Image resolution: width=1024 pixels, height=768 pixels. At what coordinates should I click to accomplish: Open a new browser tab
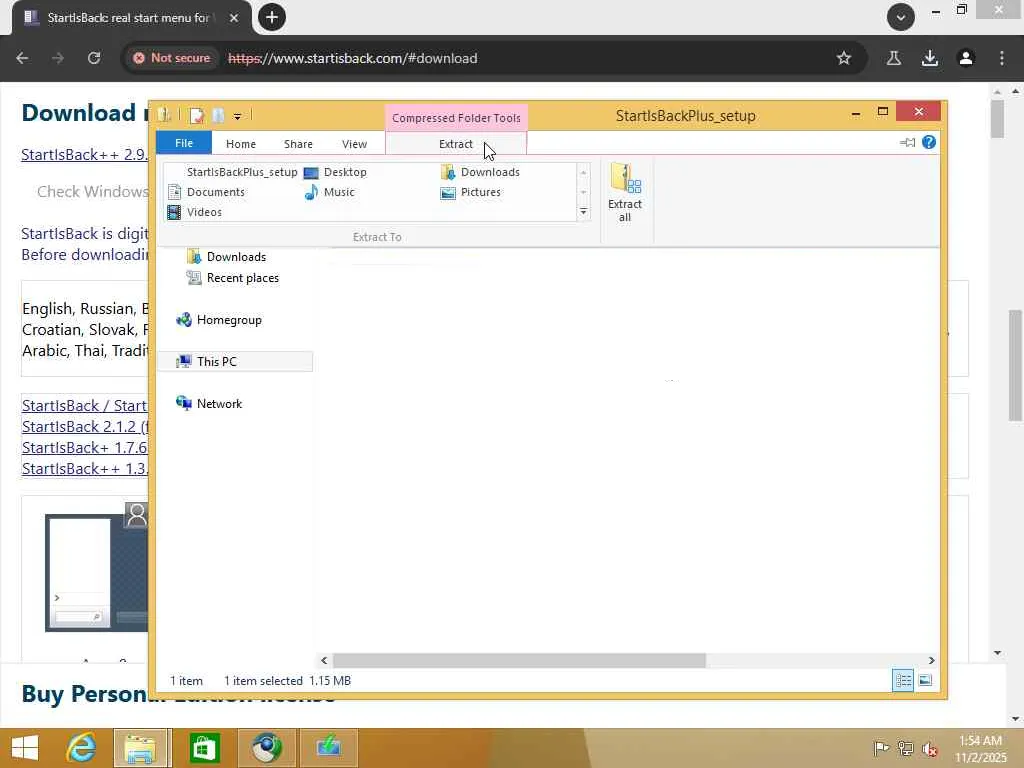coord(272,17)
